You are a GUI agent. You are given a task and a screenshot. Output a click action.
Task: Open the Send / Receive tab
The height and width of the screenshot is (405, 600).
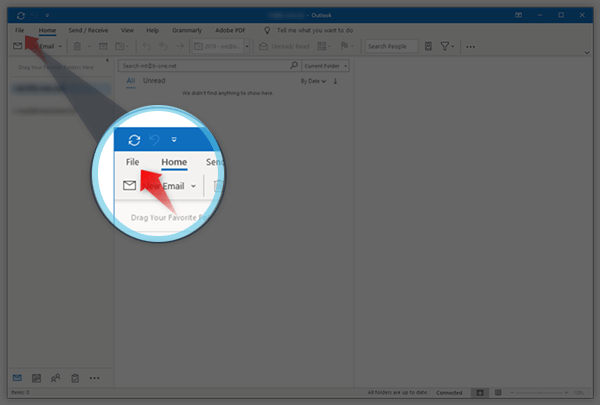click(x=88, y=30)
